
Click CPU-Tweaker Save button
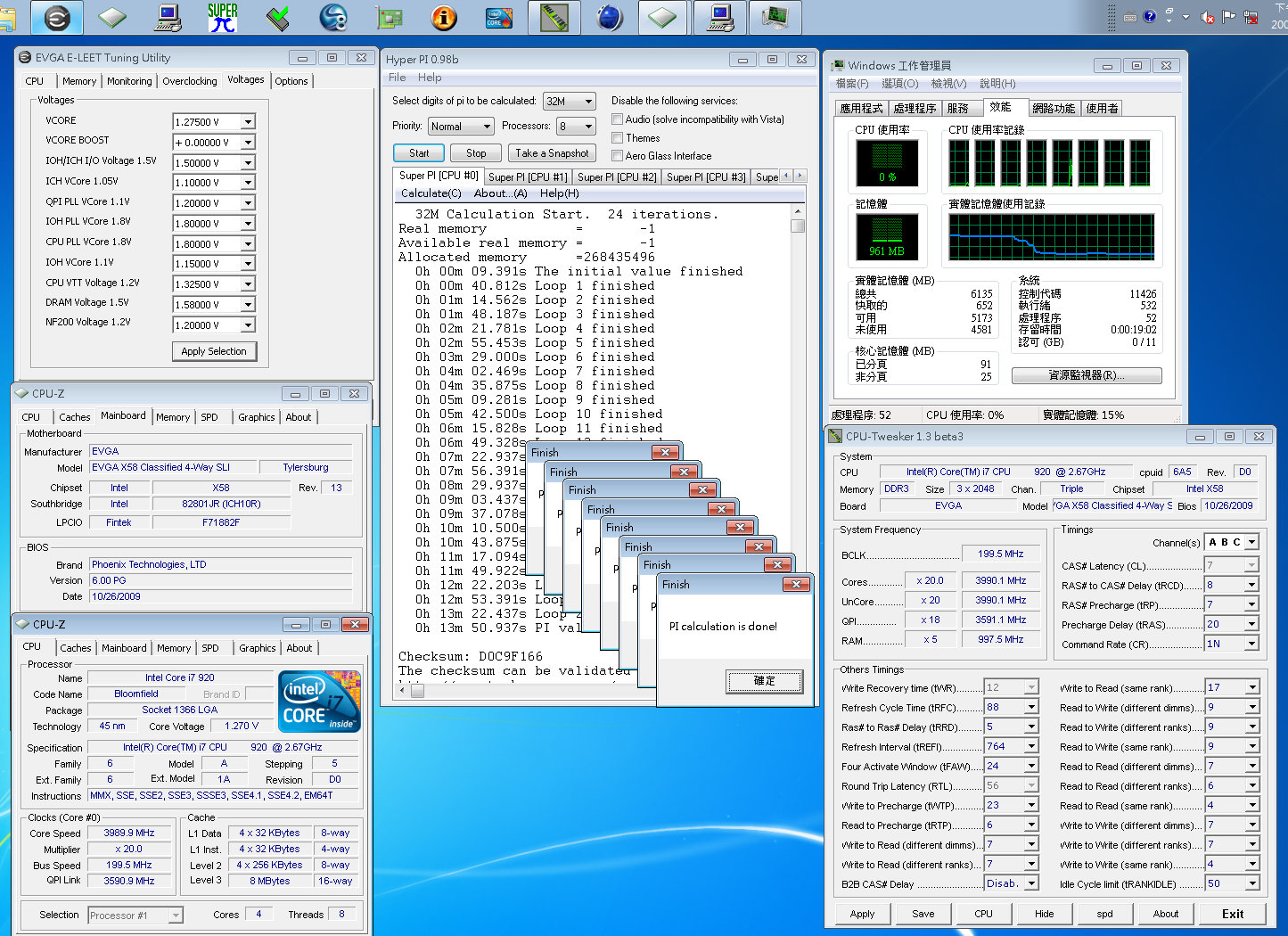(x=923, y=914)
